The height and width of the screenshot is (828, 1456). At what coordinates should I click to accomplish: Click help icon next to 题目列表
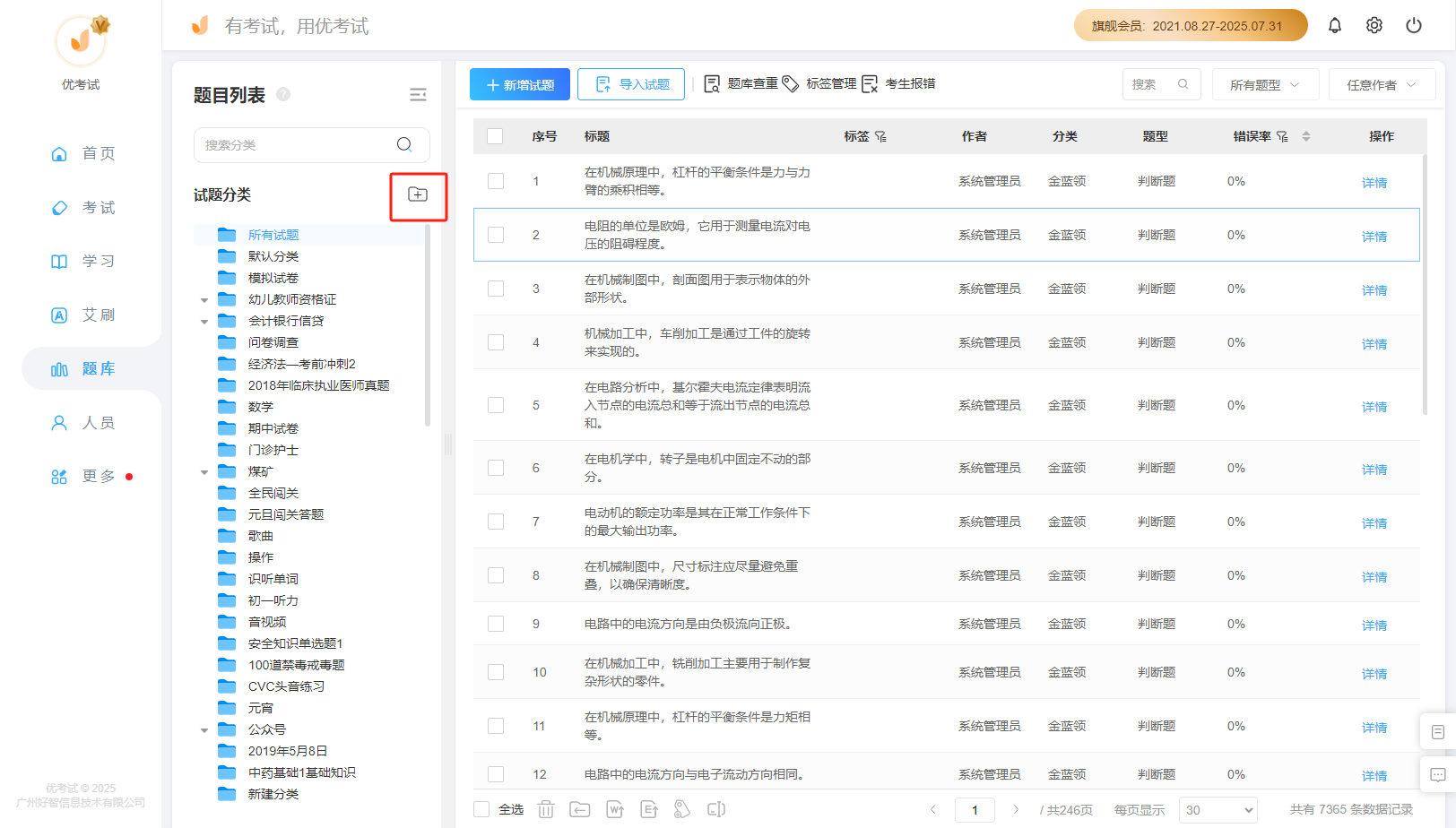(283, 94)
